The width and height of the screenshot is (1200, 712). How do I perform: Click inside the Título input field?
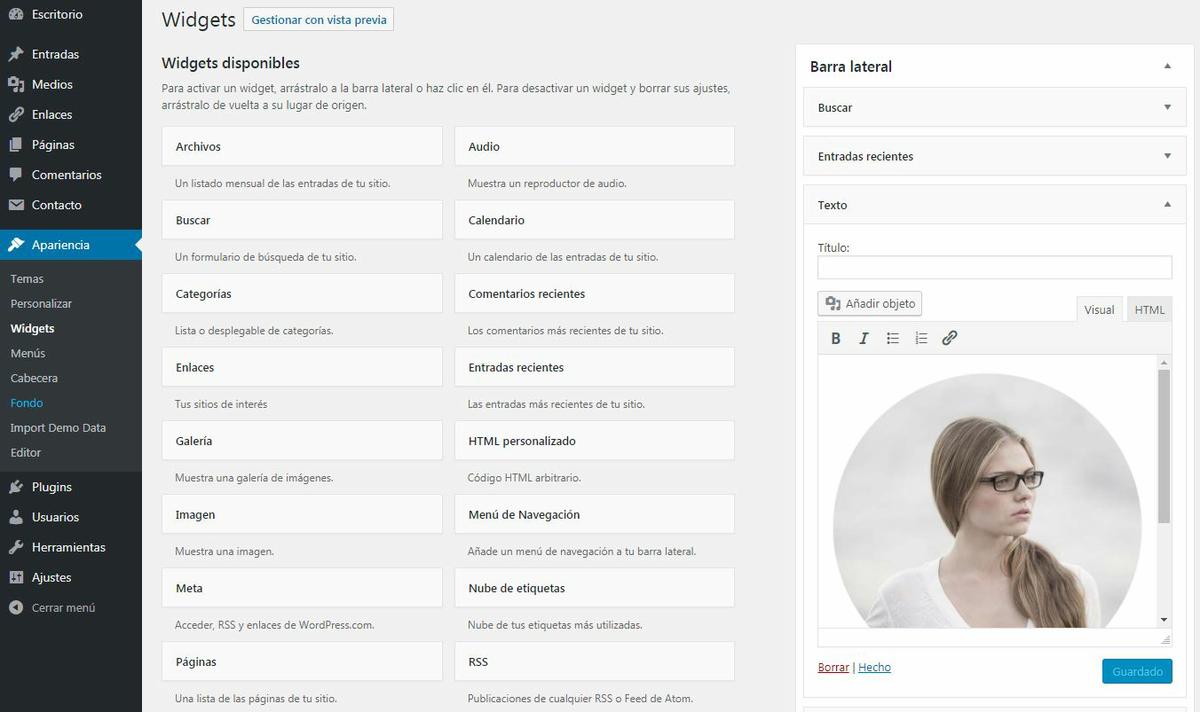[x=994, y=267]
